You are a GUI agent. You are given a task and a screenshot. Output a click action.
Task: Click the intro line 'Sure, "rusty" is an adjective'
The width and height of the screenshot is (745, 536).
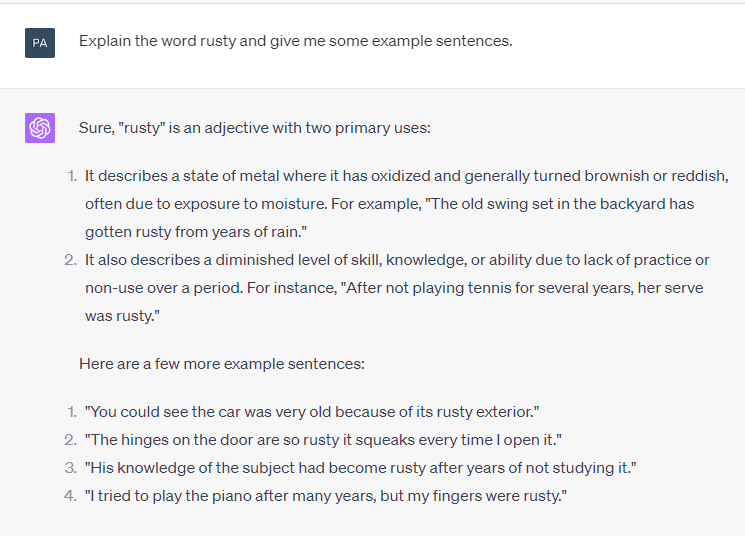tap(255, 128)
